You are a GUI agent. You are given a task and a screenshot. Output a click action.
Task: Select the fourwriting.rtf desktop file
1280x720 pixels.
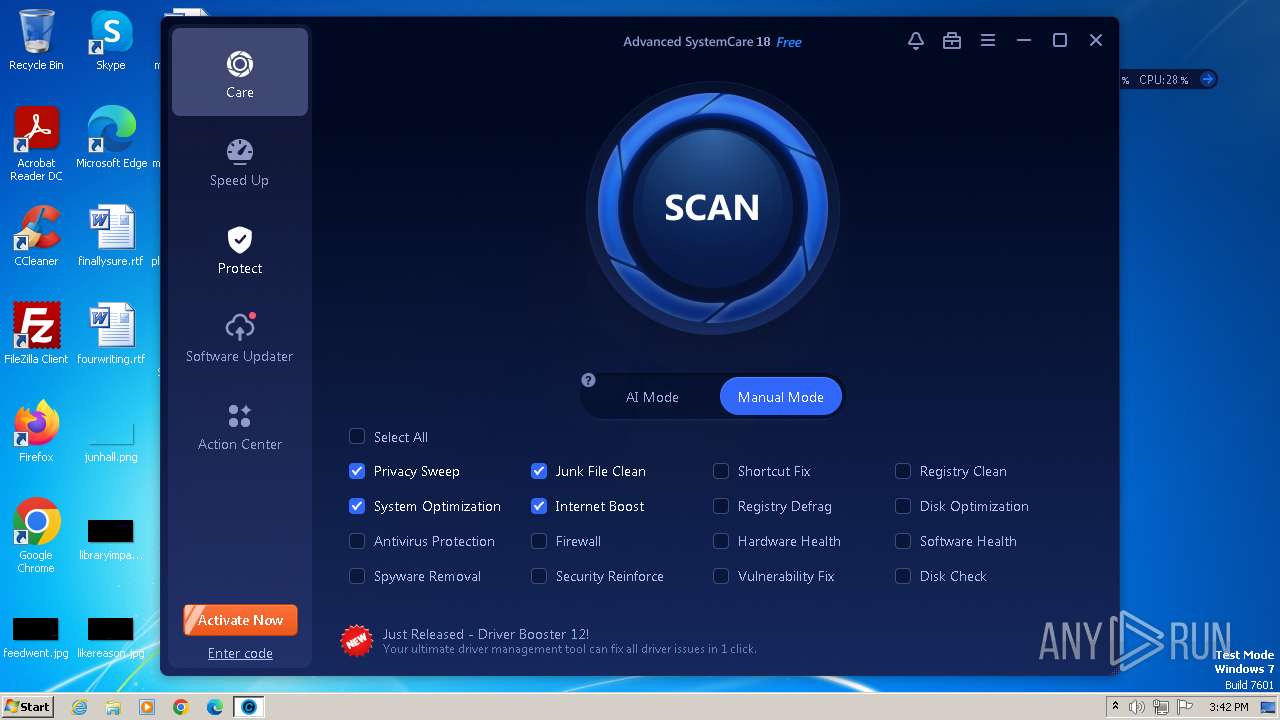pos(111,334)
